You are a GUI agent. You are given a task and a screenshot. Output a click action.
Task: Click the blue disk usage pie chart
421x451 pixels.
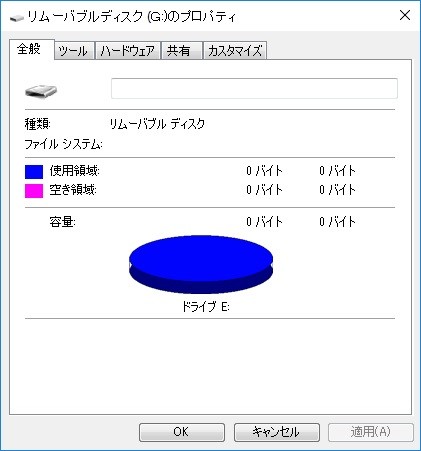click(201, 265)
